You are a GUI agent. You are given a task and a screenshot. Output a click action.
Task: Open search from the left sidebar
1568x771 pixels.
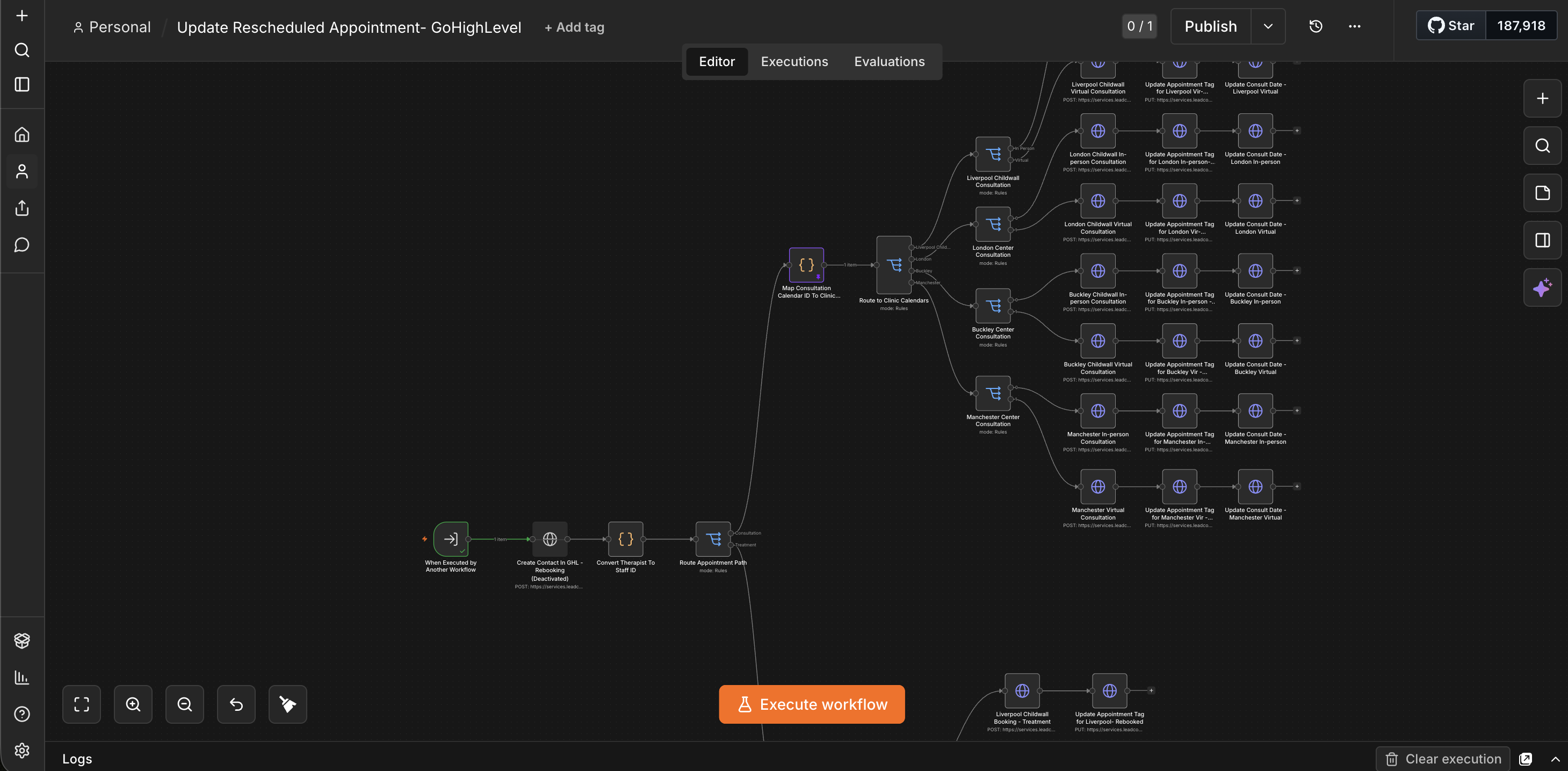(x=22, y=50)
